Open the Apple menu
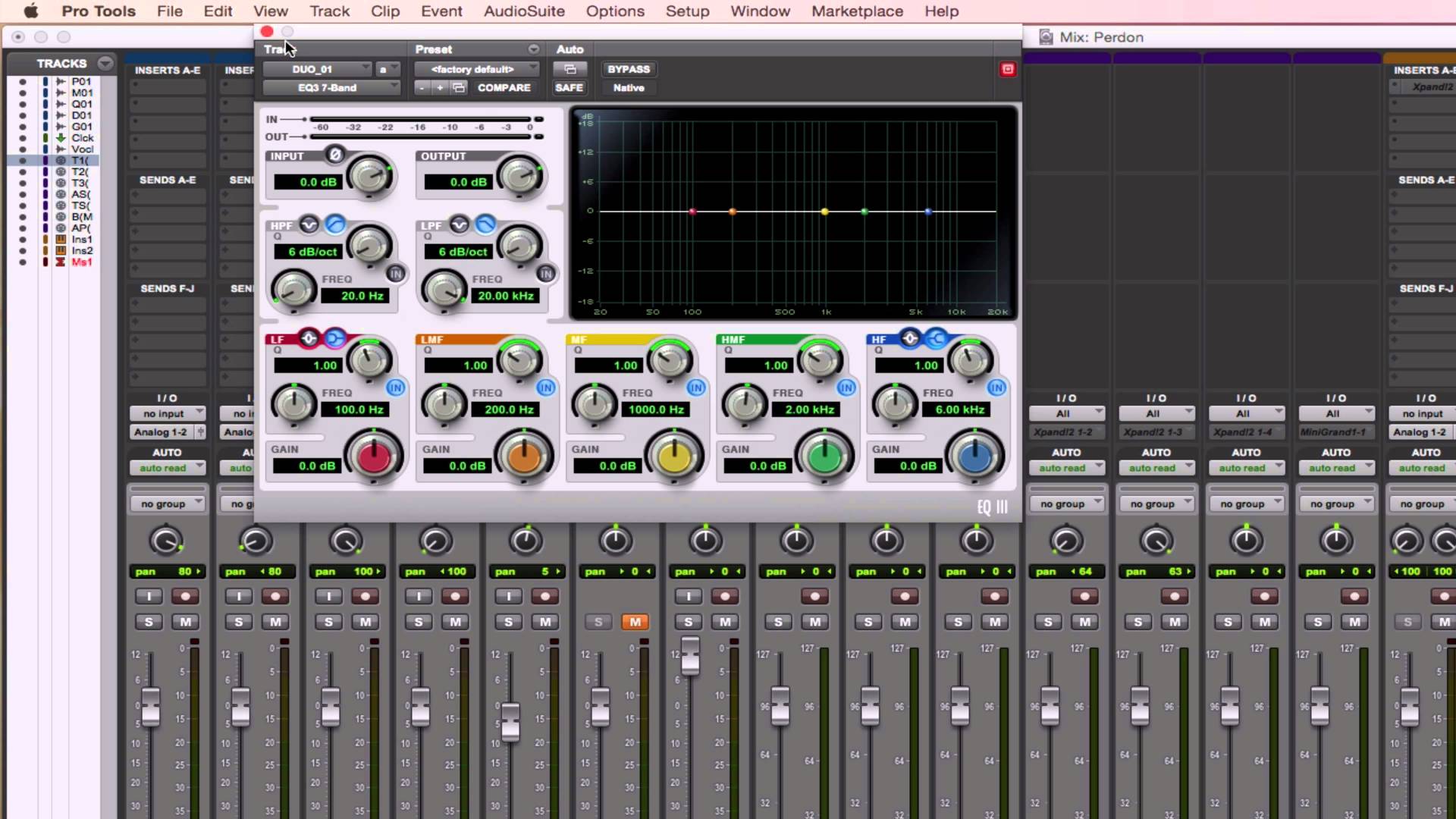This screenshot has width=1456, height=819. click(x=31, y=11)
